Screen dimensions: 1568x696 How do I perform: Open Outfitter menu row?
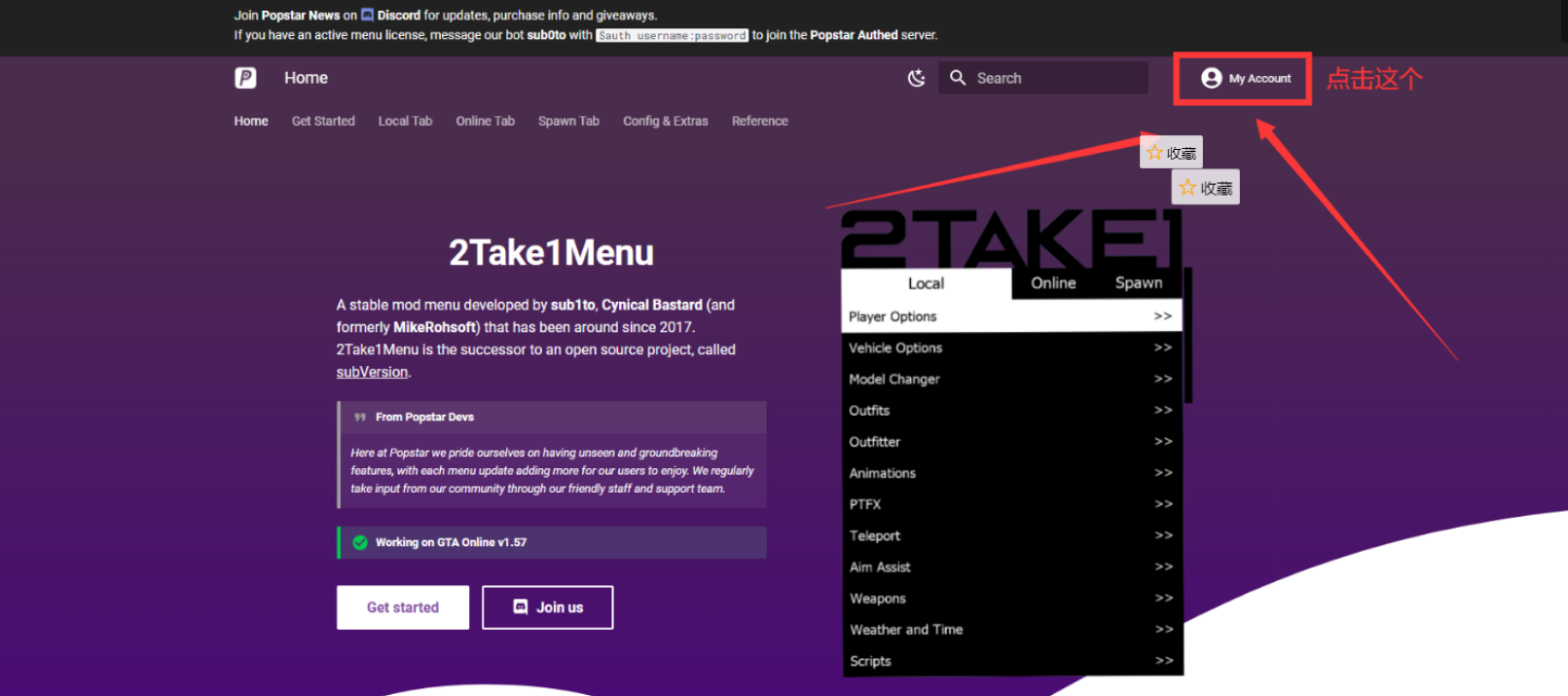[x=1012, y=441]
